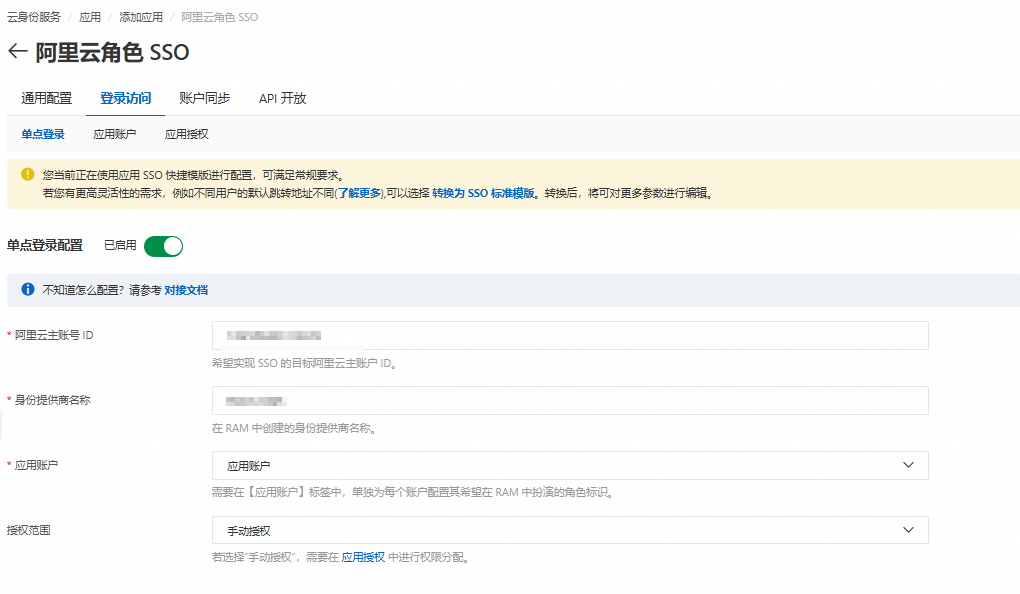Click the 阿里云角色 SSO breadcrumb text
Screen dimensions: 1020x594
(219, 17)
